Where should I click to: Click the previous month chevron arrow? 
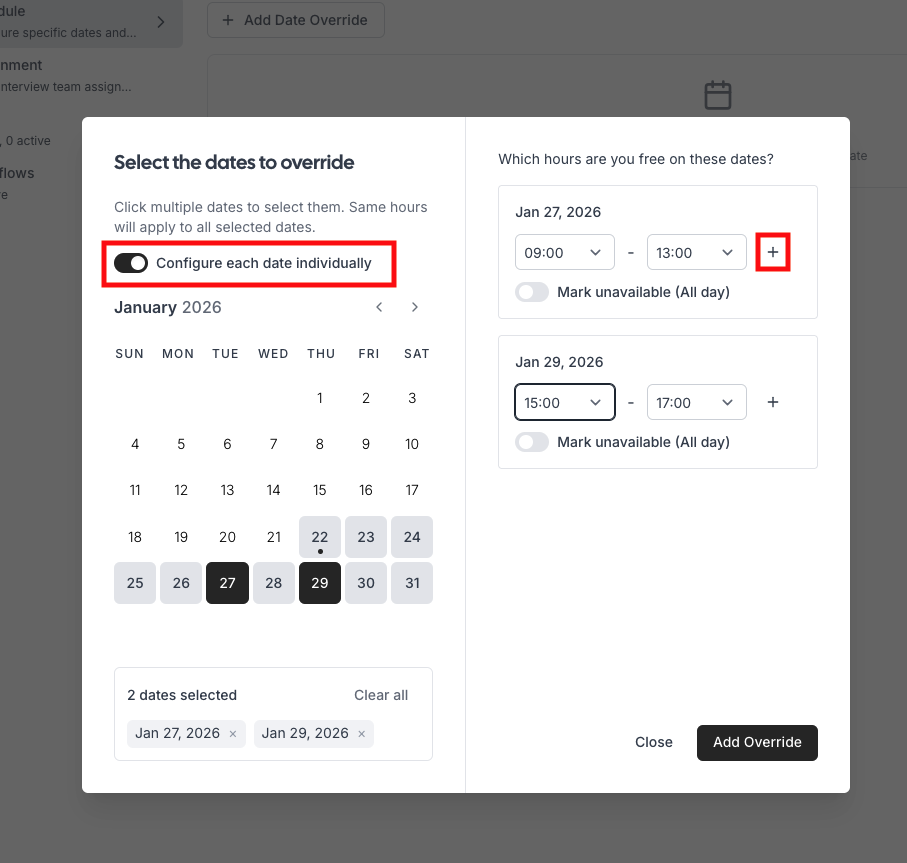coord(379,307)
